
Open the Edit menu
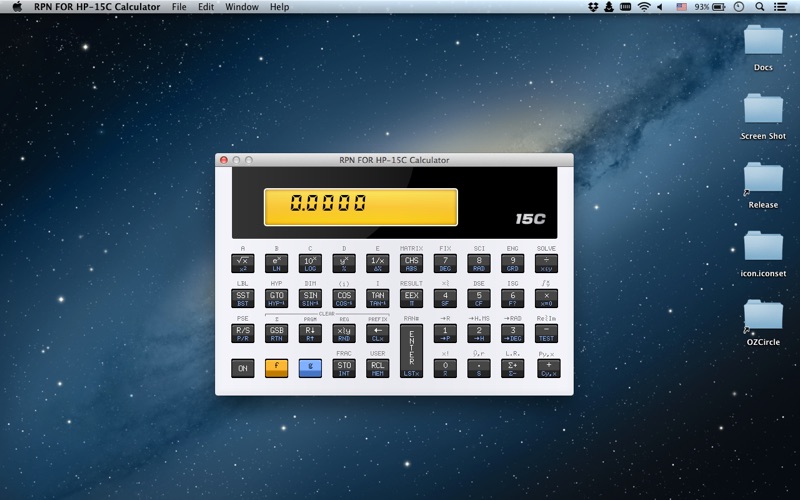click(x=206, y=7)
